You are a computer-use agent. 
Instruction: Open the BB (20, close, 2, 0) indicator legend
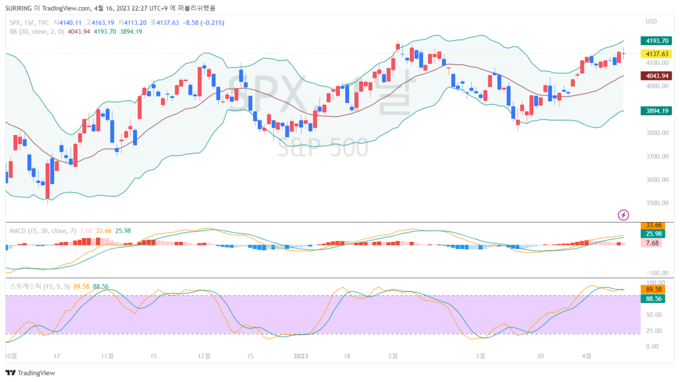36,32
